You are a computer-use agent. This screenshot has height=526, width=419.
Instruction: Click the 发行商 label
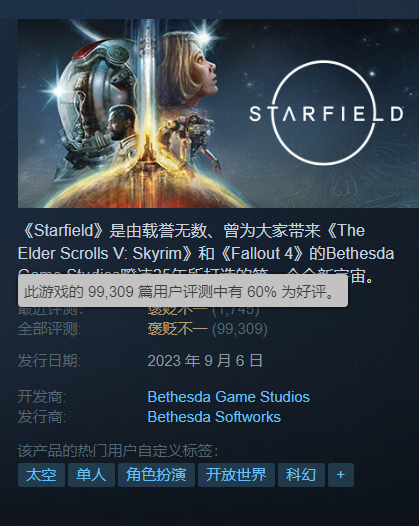point(42,417)
